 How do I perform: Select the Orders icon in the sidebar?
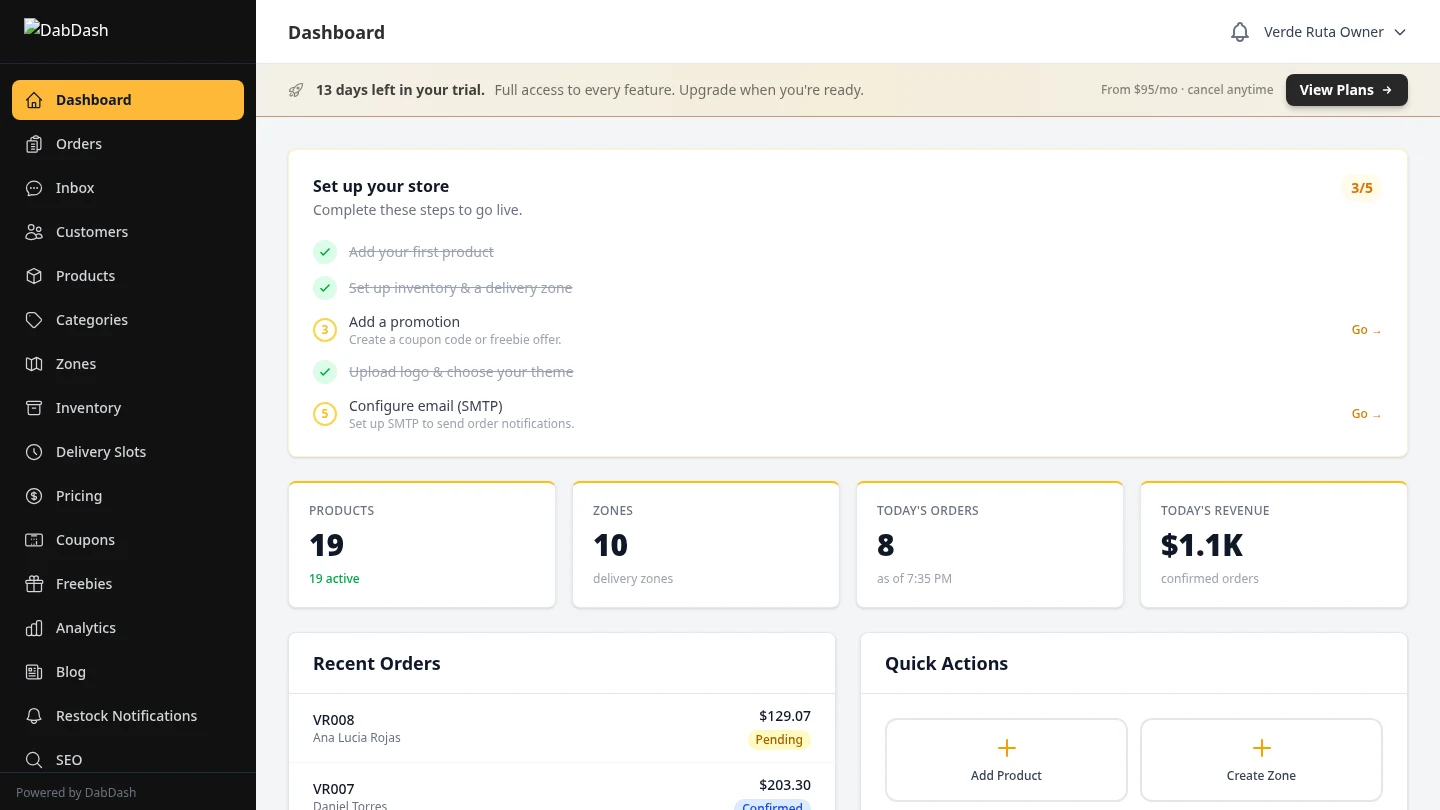[x=34, y=144]
